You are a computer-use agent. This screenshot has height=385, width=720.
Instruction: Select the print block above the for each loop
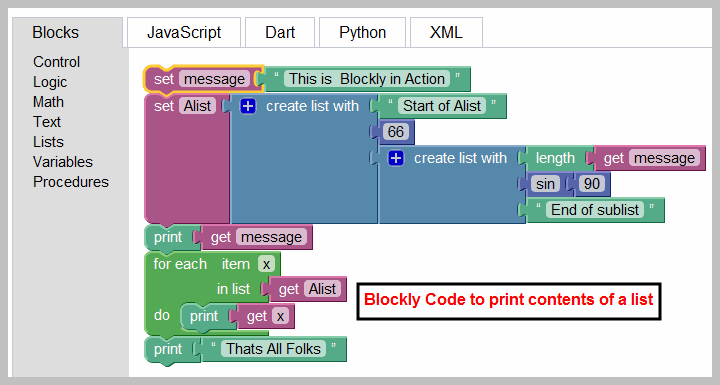[168, 238]
